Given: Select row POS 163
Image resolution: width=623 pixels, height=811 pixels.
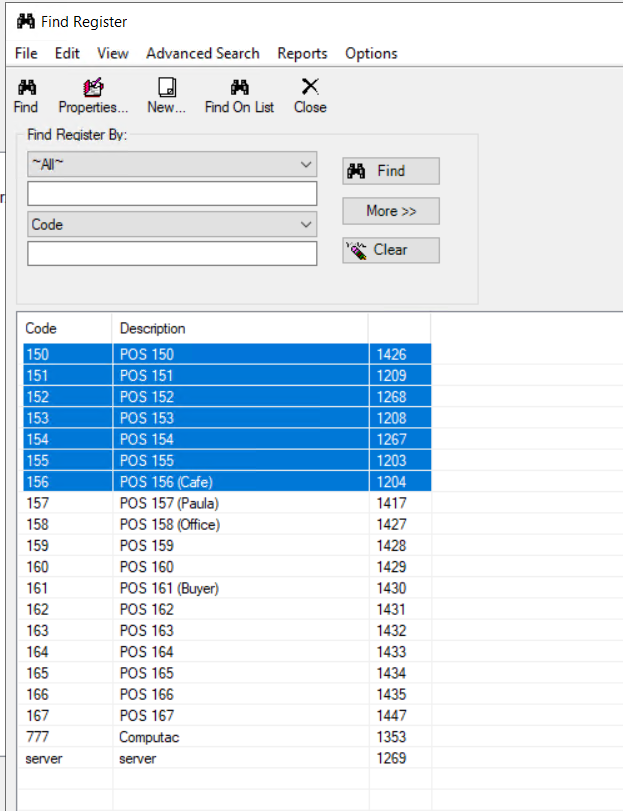Looking at the screenshot, I should pyautogui.click(x=227, y=630).
